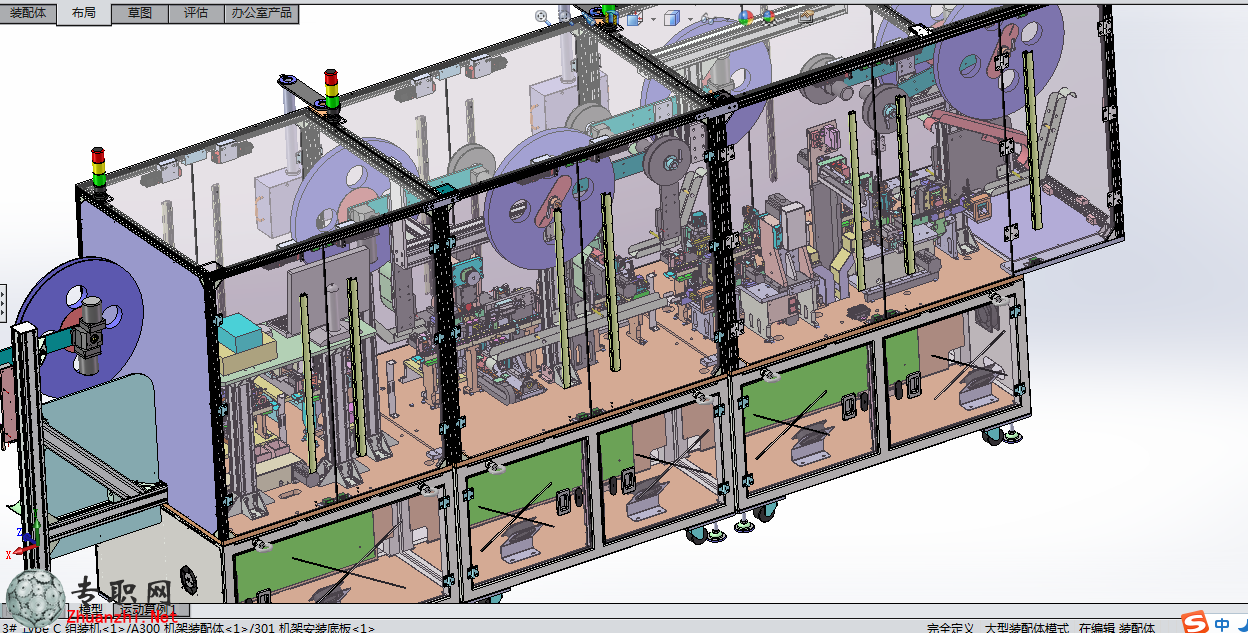Click the Apply Scene icon
1248x633 pixels.
[x=769, y=18]
